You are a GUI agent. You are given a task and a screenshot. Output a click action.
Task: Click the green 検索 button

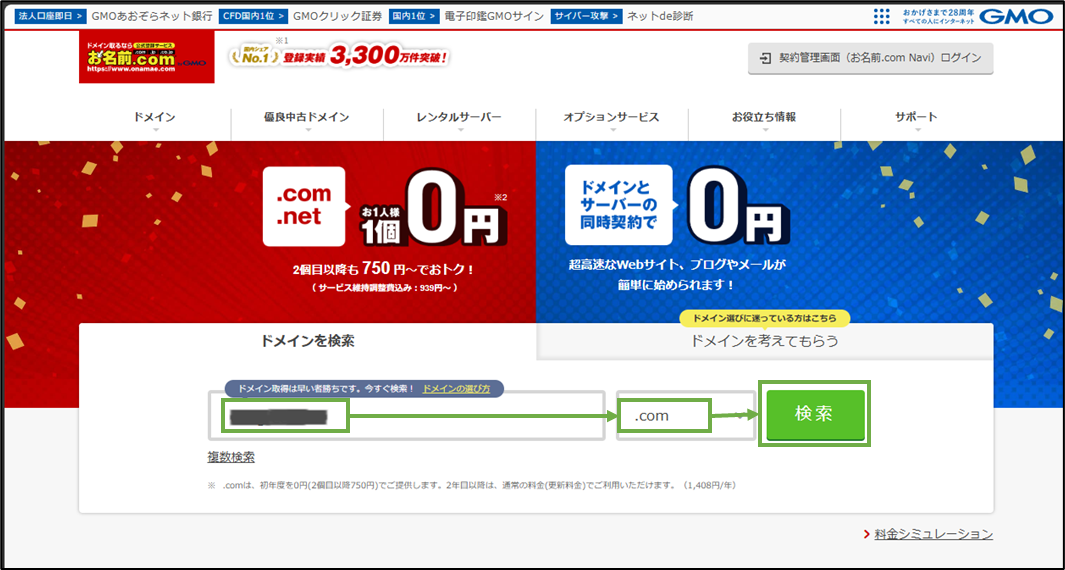point(815,414)
